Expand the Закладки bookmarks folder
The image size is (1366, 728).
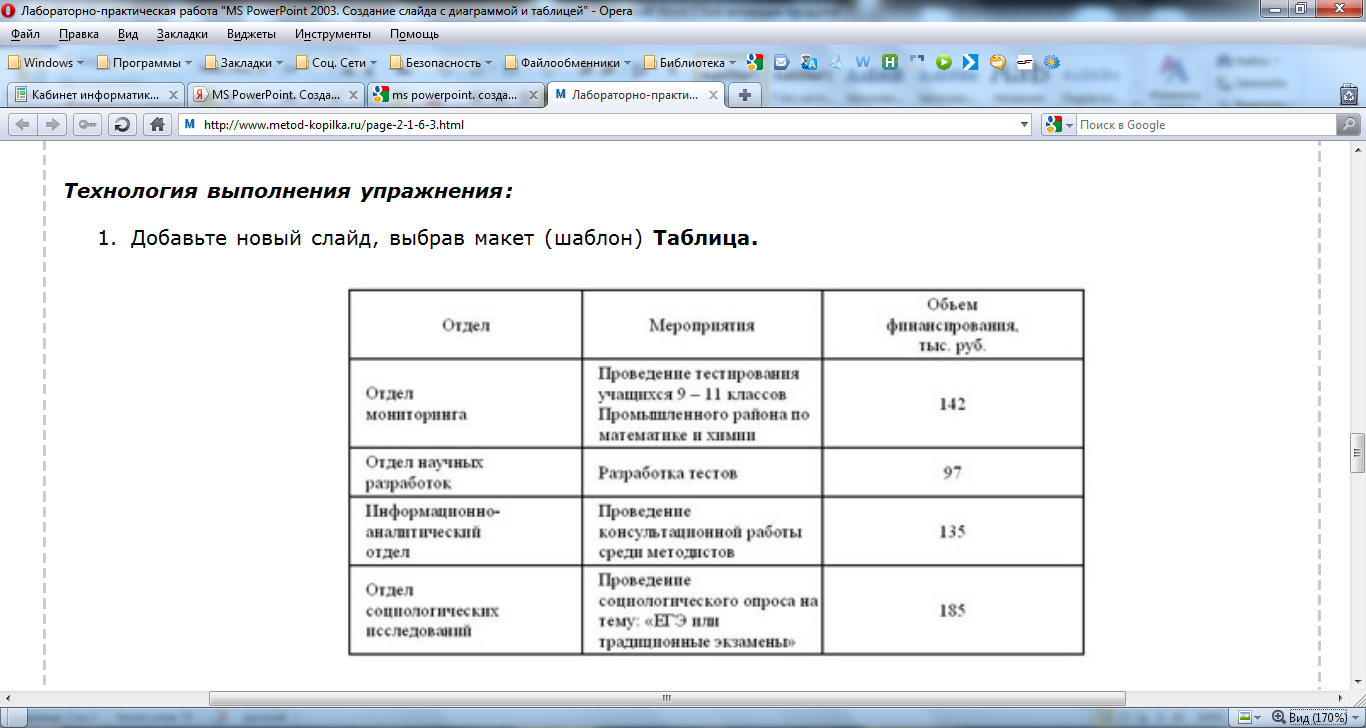click(244, 62)
